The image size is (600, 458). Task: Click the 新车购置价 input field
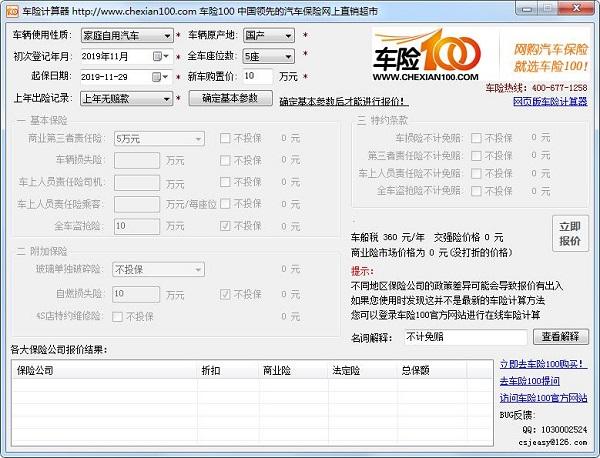pyautogui.click(x=257, y=76)
